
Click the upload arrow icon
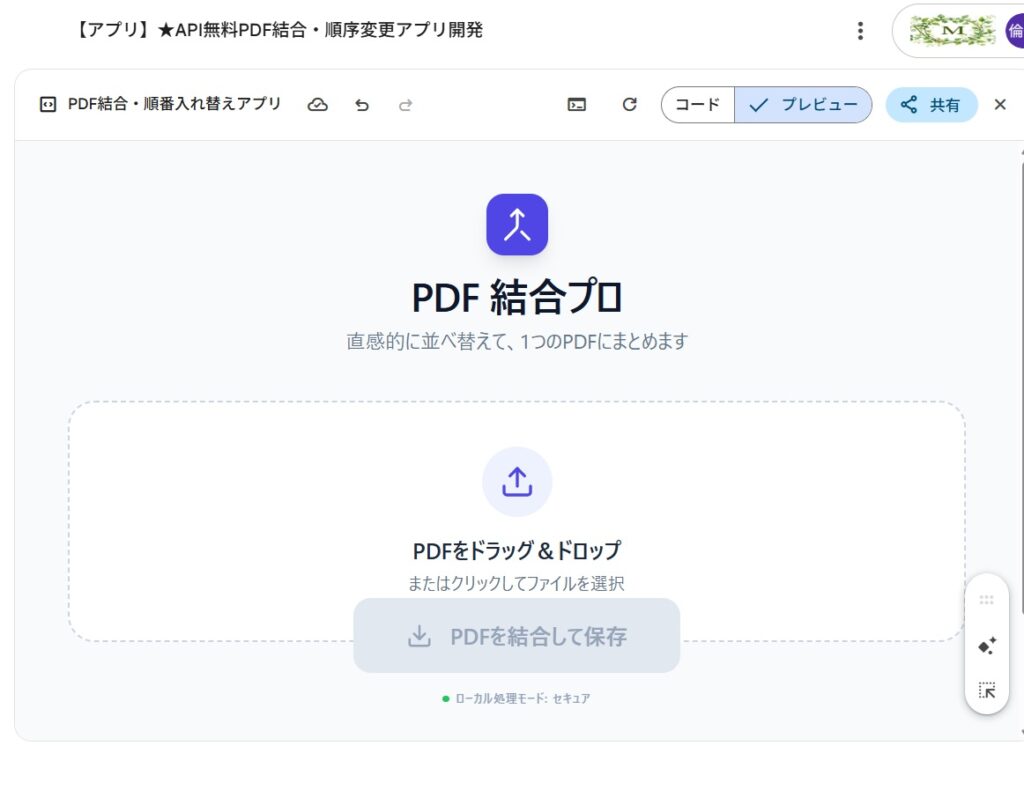click(x=517, y=482)
